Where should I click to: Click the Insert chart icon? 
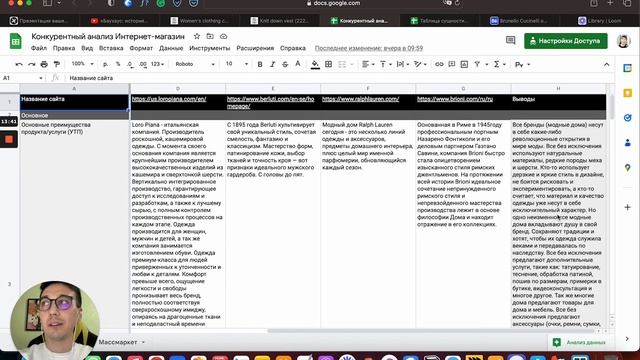pyautogui.click(x=464, y=64)
